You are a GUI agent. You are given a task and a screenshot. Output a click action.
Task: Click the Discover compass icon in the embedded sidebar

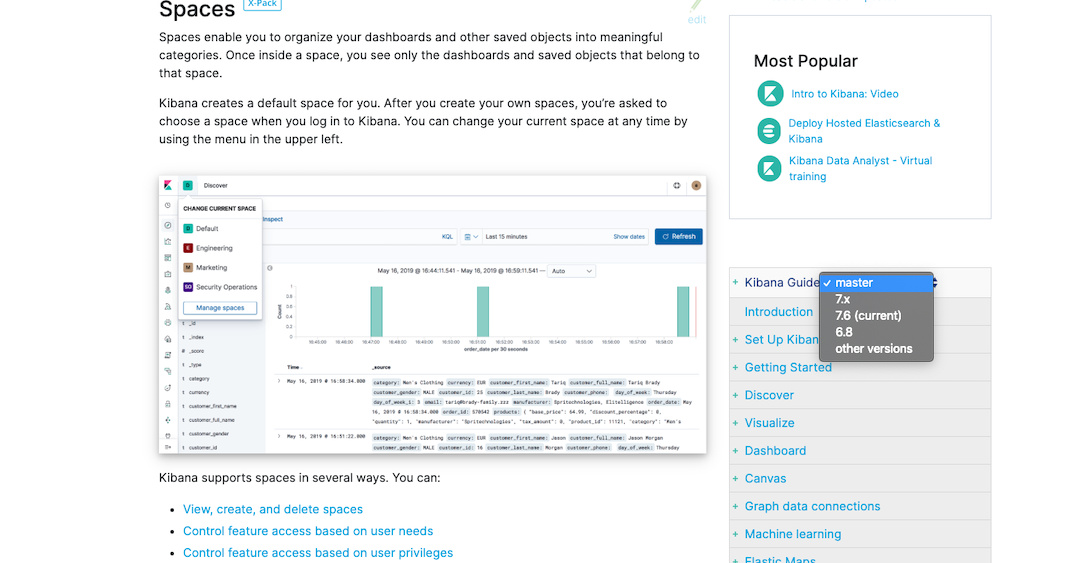pyautogui.click(x=168, y=225)
